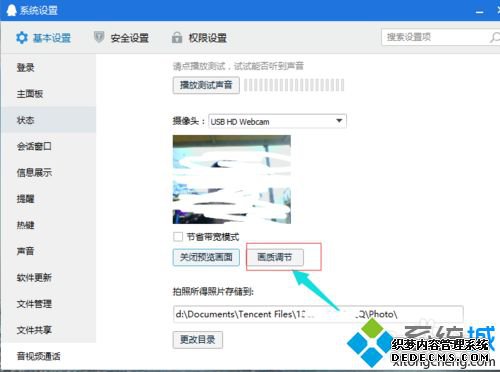Click the 关闭预览画面 button

[x=206, y=257]
